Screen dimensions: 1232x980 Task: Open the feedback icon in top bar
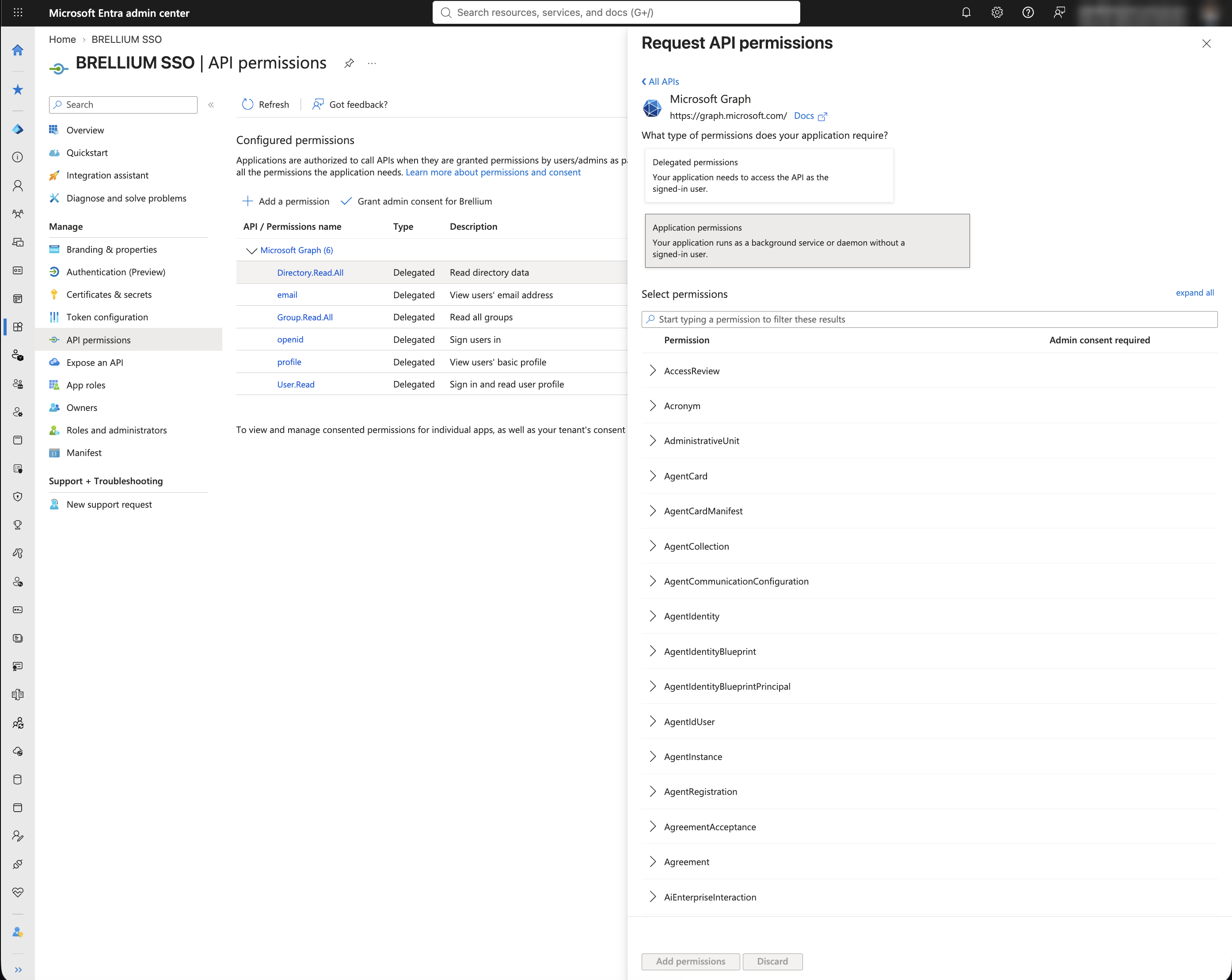pyautogui.click(x=1059, y=12)
